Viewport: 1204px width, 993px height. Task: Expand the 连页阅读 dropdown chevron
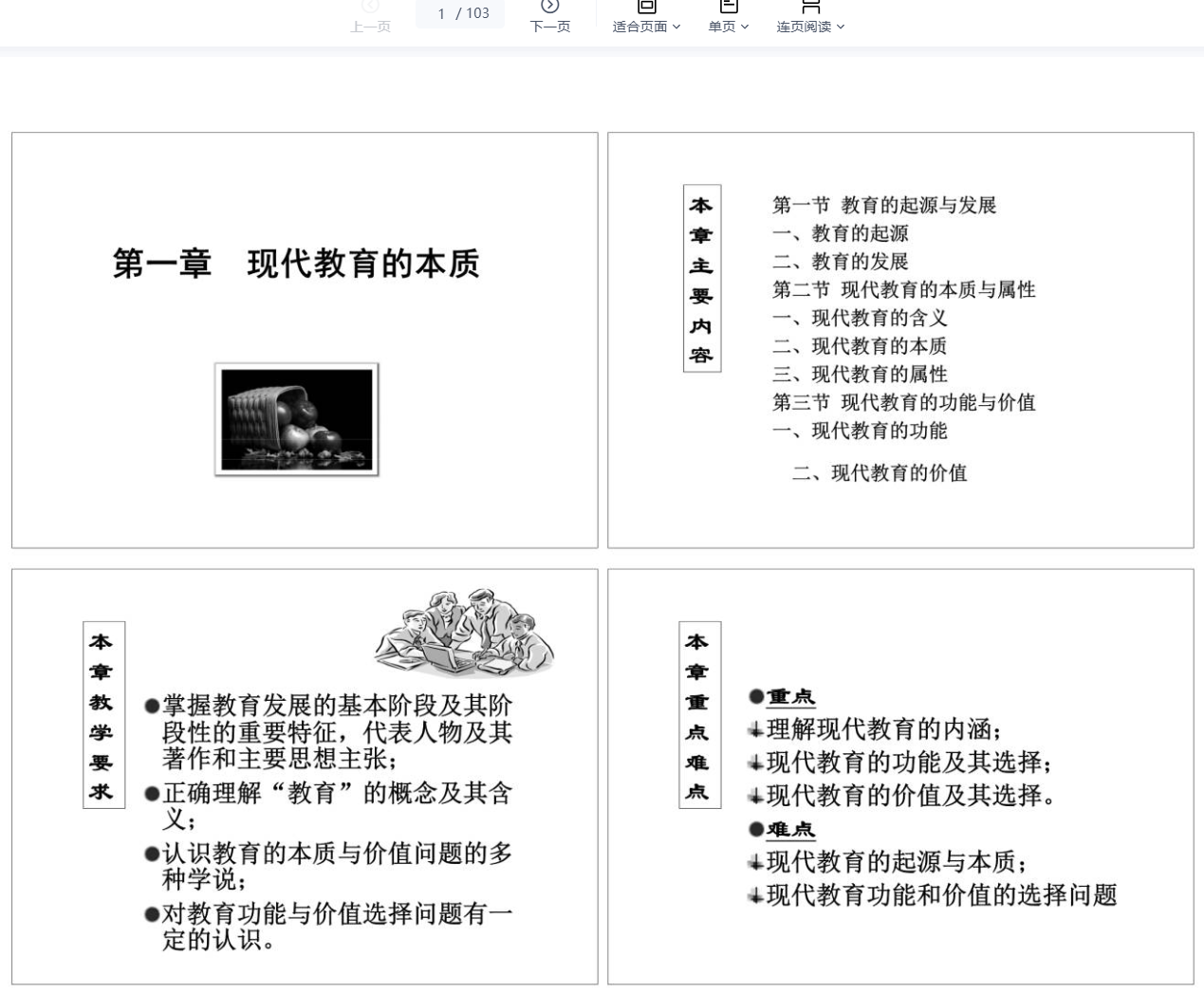(x=841, y=27)
